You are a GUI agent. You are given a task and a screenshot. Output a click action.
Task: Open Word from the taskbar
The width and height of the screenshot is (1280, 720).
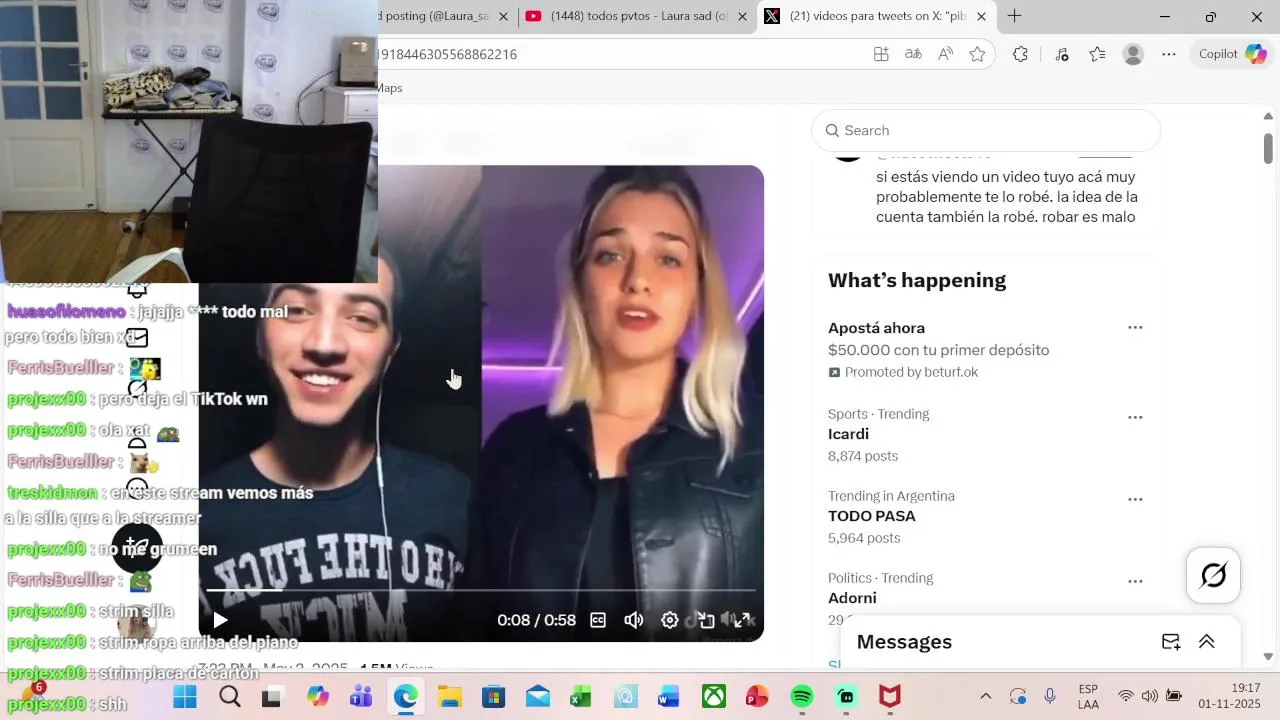tap(669, 697)
